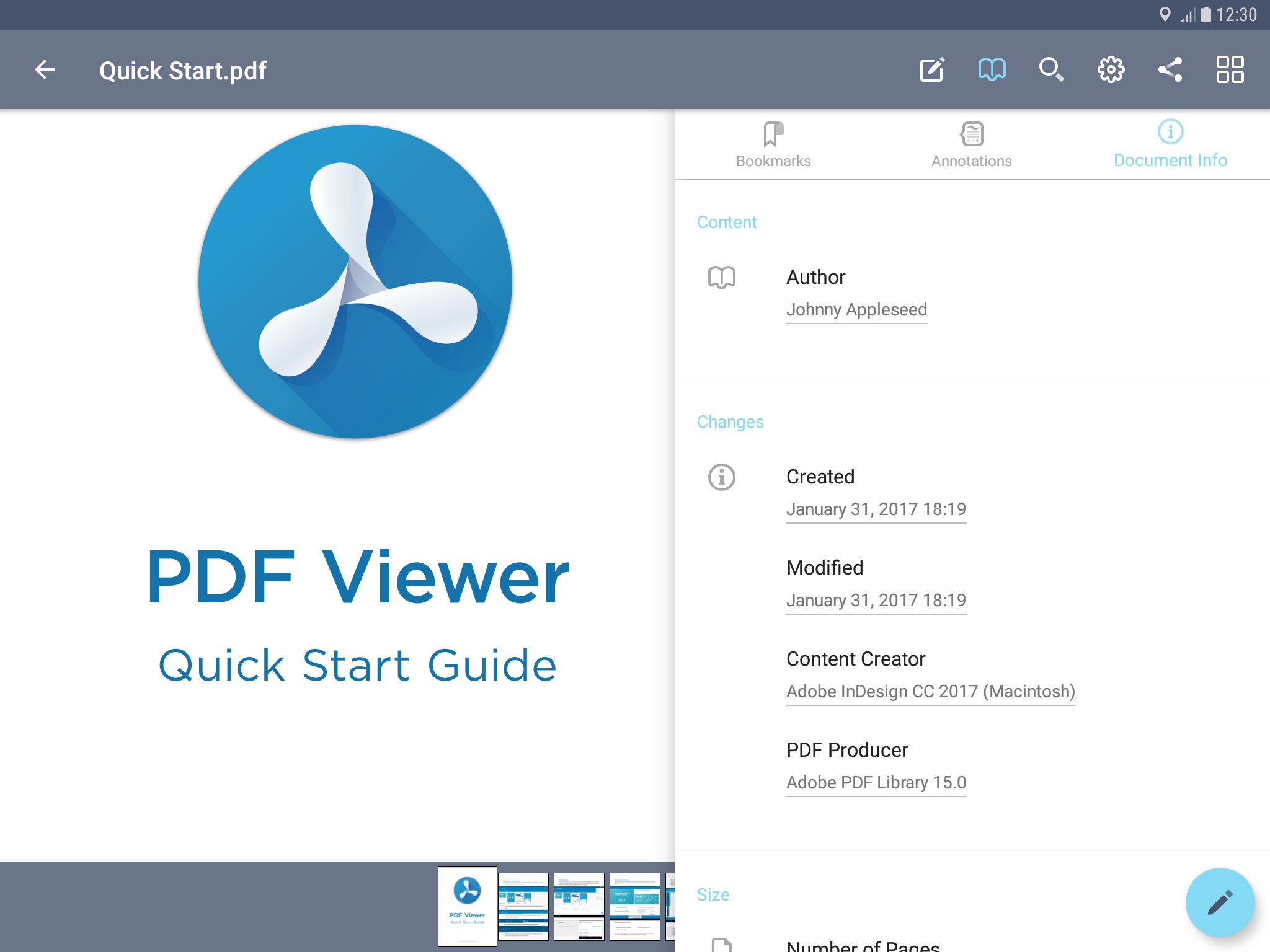Tap the Modified date value

(876, 600)
